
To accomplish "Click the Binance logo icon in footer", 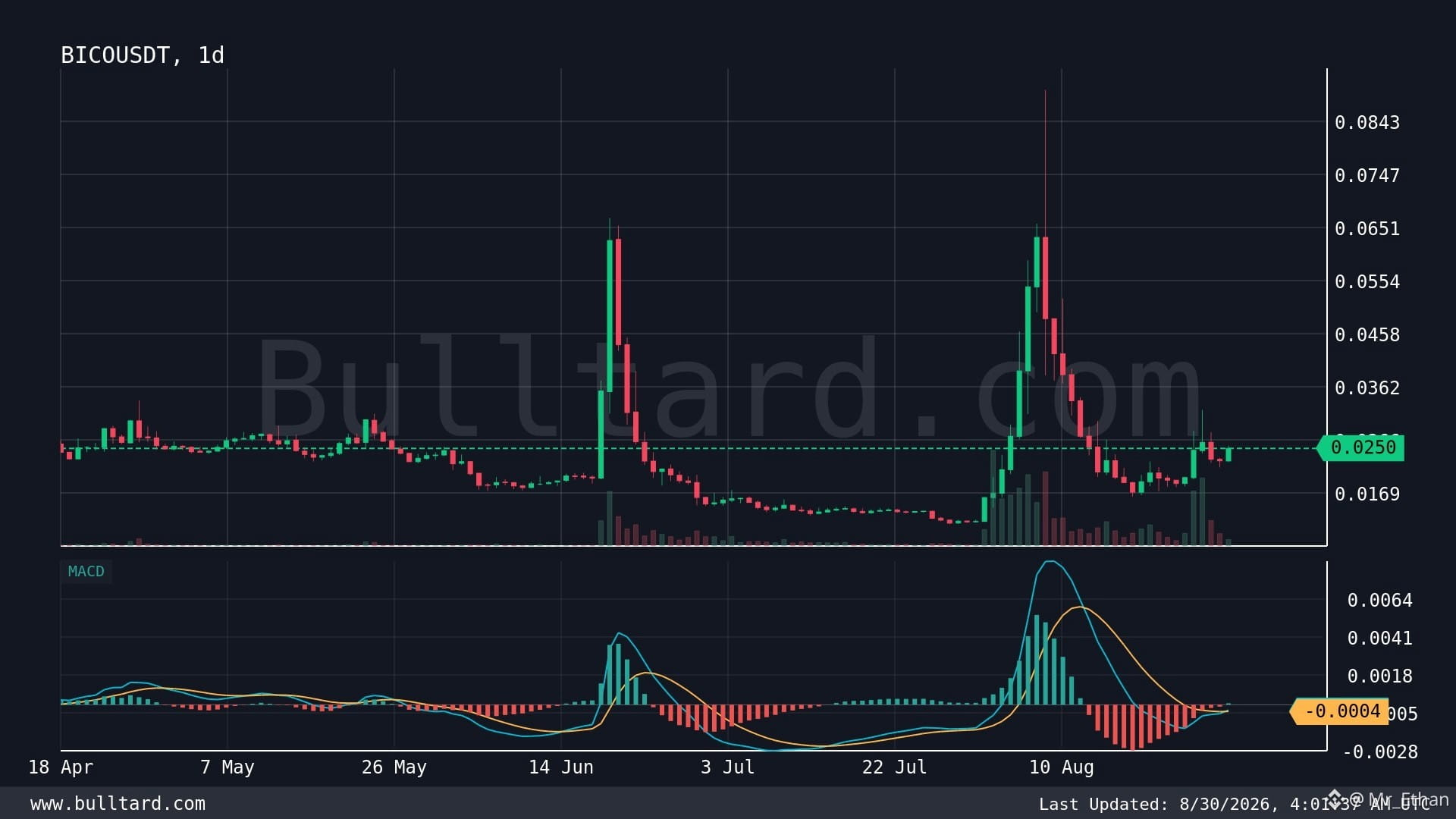I will [1335, 799].
